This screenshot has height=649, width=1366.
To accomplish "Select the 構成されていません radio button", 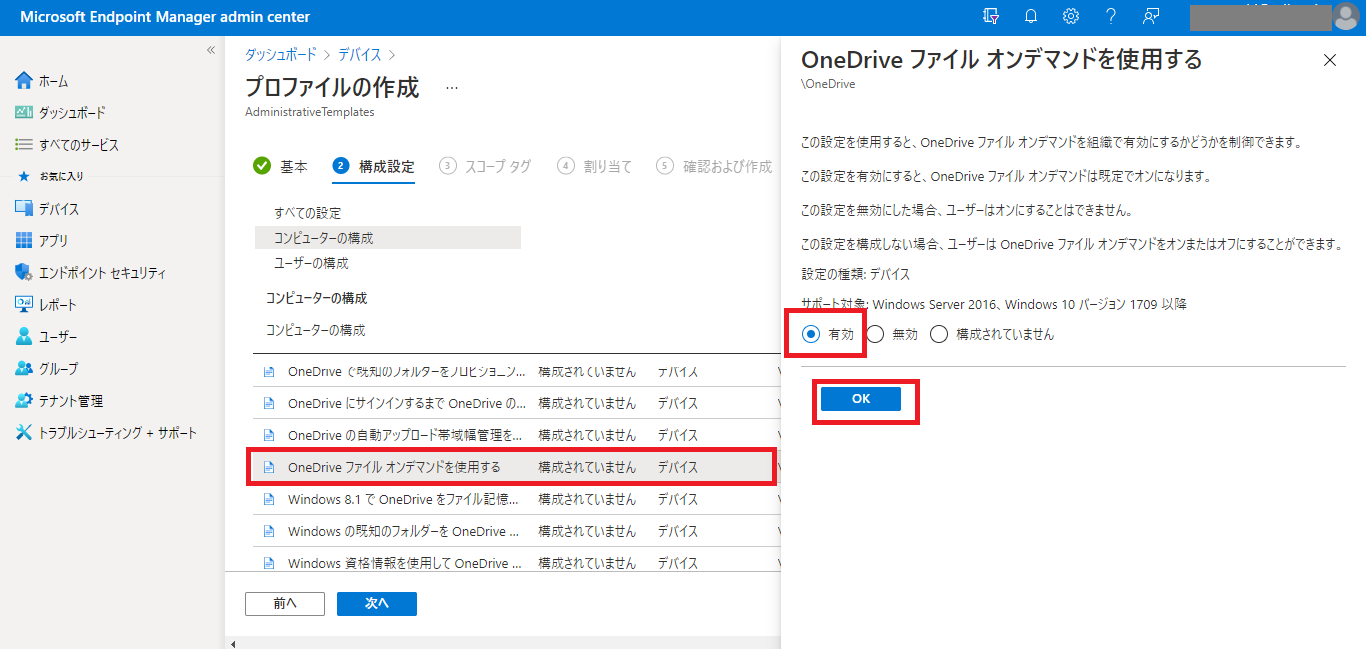I will click(939, 335).
